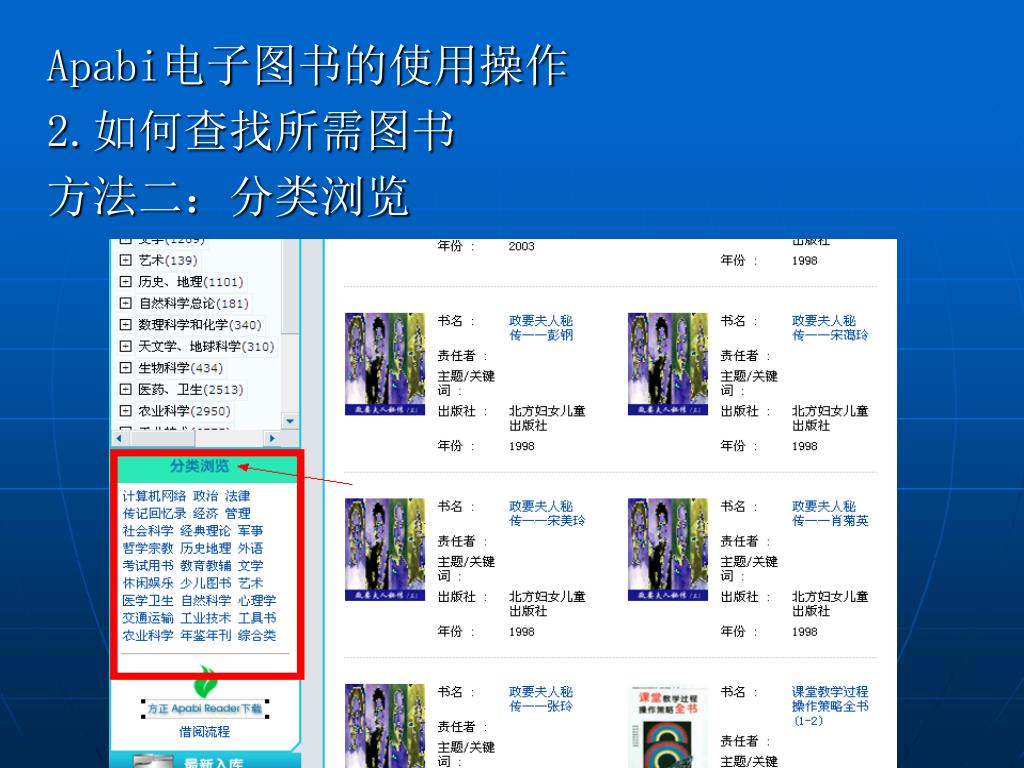Open the 计算机网络 category link
The height and width of the screenshot is (768, 1024).
point(154,496)
